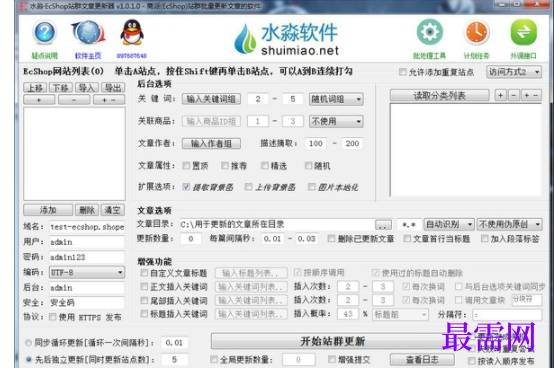Screen dimensions: 554x368
Task: Open the 疑点说明 help icon
Action: (45, 32)
